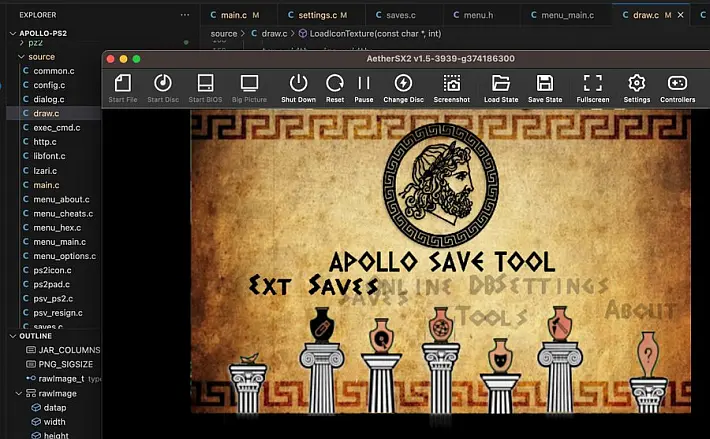The height and width of the screenshot is (439, 710).
Task: Reset the running emulation
Action: 335,88
